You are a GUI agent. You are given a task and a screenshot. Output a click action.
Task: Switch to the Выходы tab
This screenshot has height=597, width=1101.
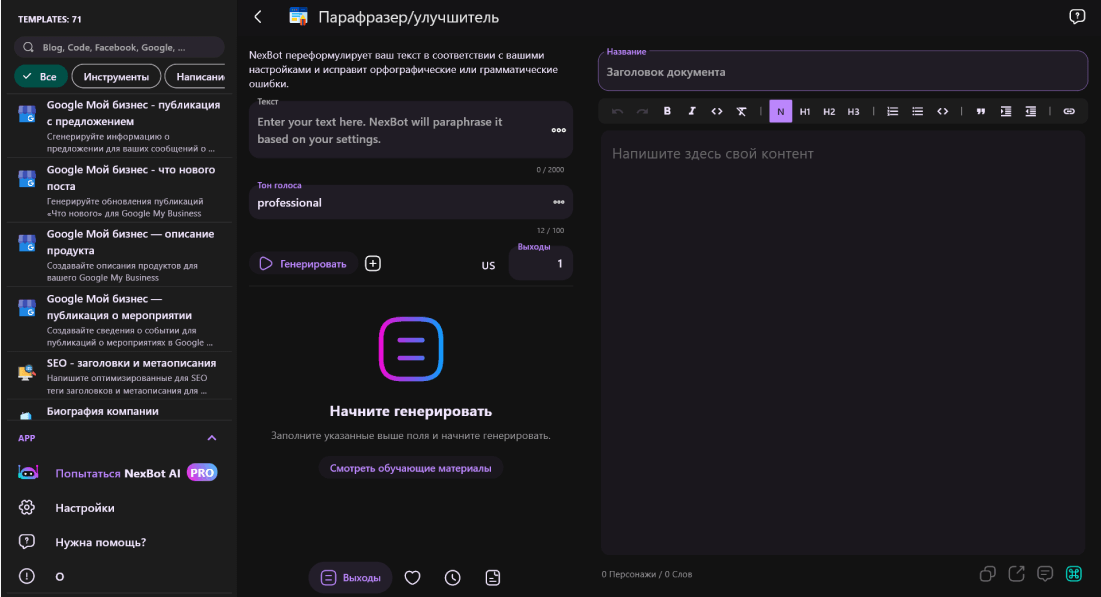(350, 577)
